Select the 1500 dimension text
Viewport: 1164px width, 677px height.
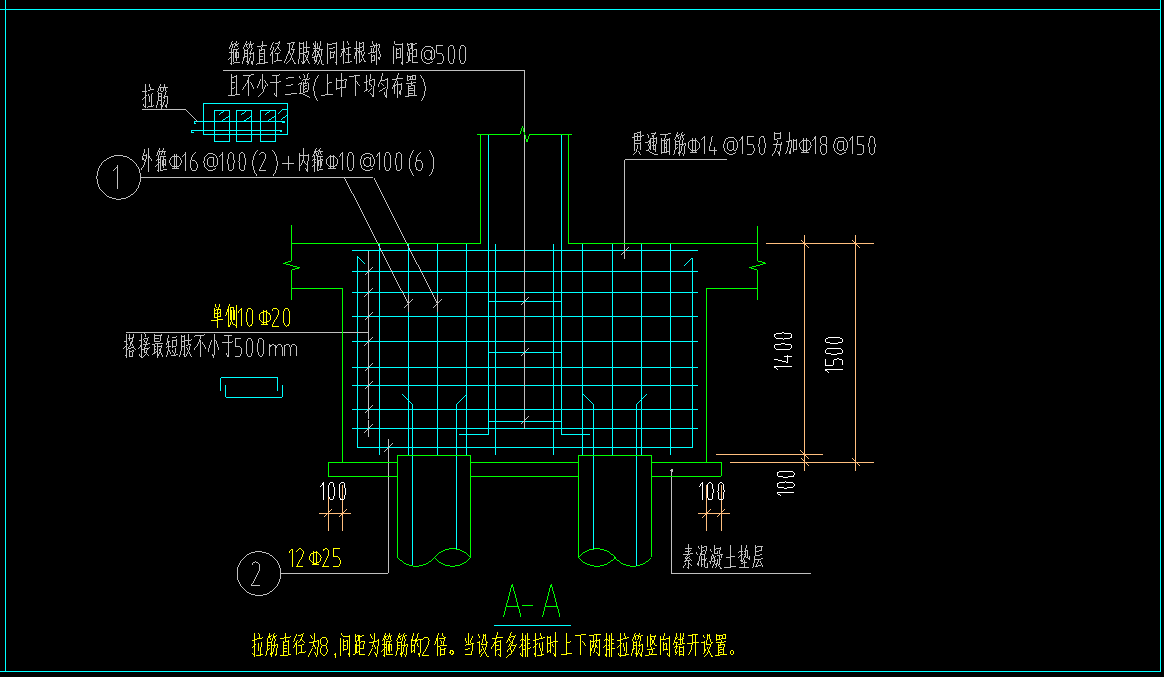pos(834,354)
